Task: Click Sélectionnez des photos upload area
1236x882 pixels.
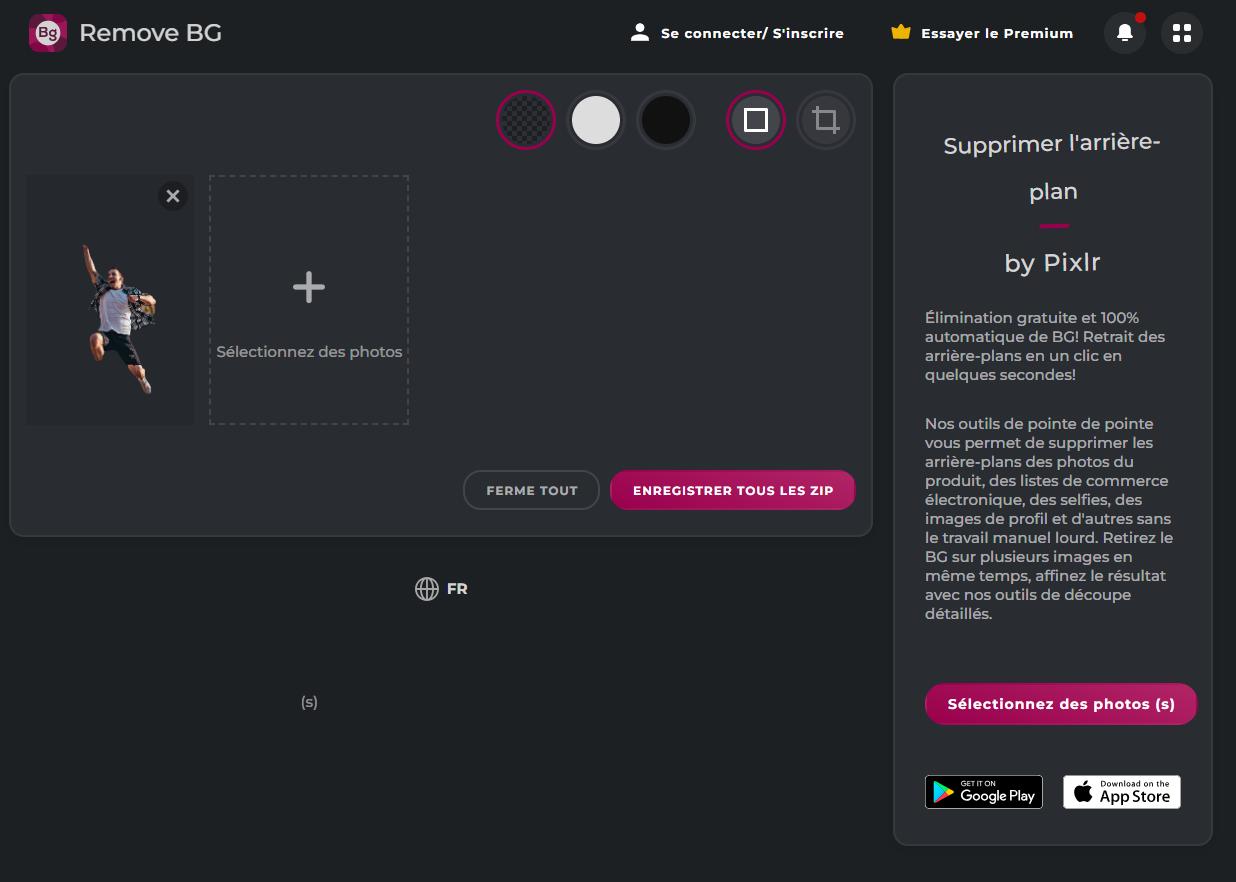Action: 308,351
